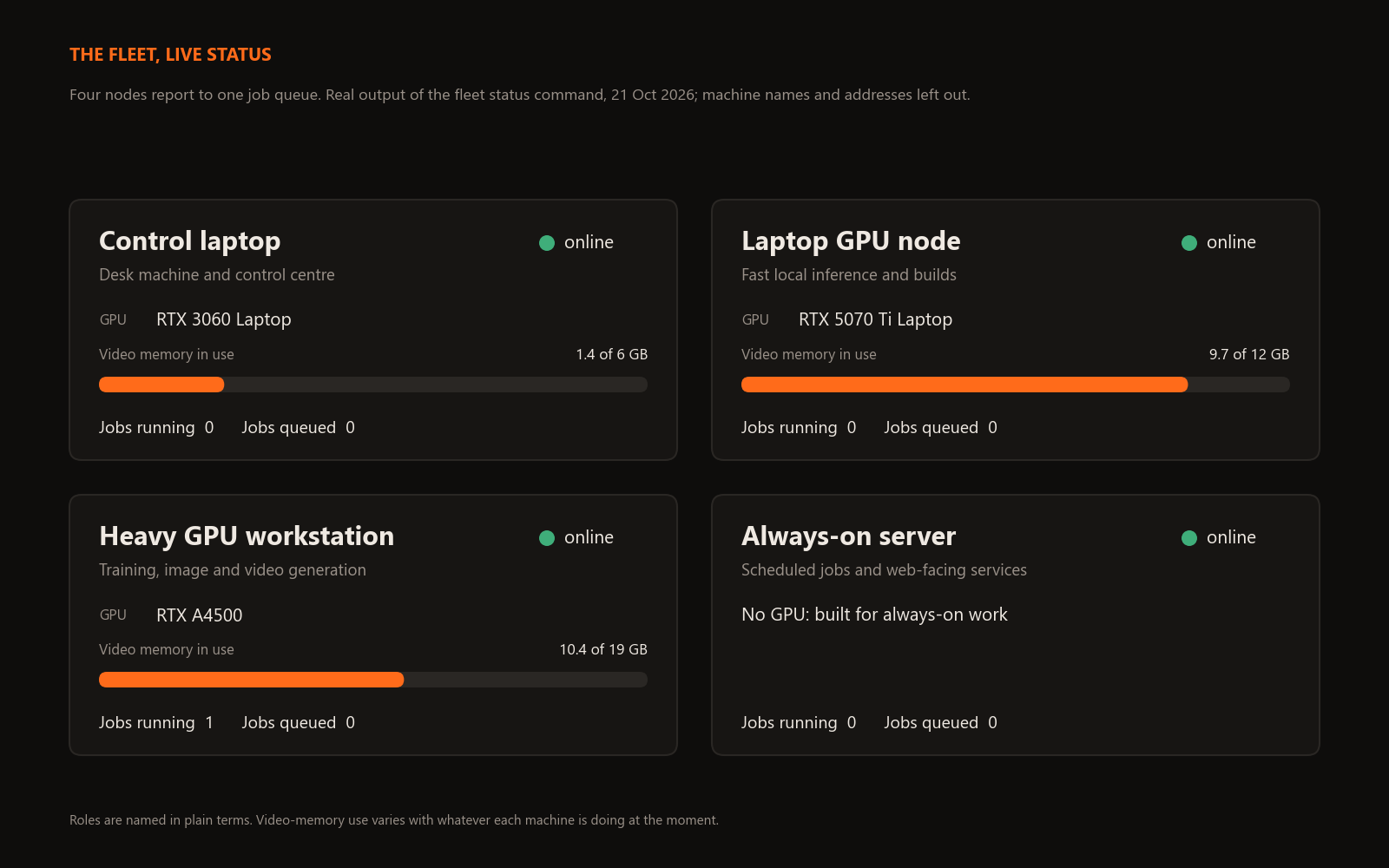The image size is (1389, 868).
Task: Click Jobs running on Control laptop
Action: point(156,428)
